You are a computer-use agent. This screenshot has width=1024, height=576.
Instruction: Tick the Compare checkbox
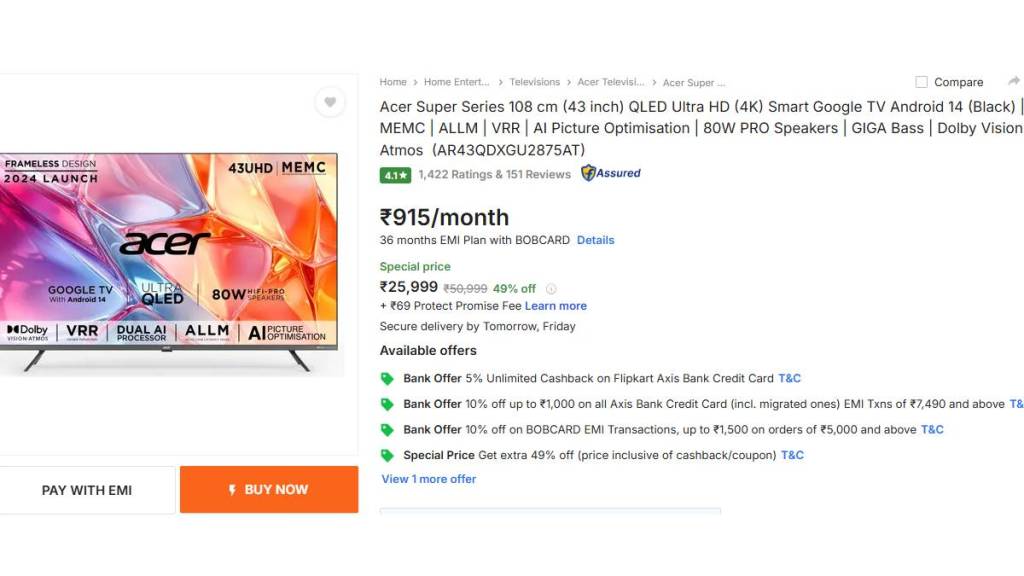pyautogui.click(x=921, y=82)
